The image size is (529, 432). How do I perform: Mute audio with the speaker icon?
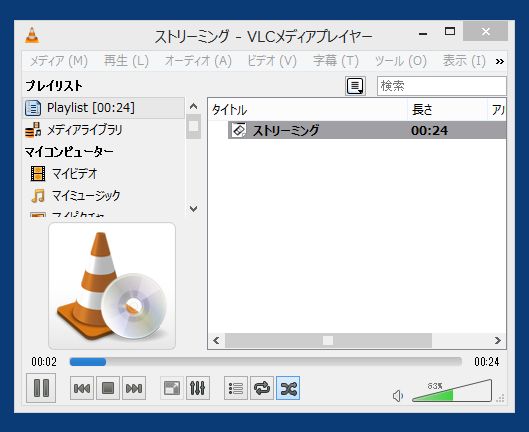pyautogui.click(x=398, y=396)
